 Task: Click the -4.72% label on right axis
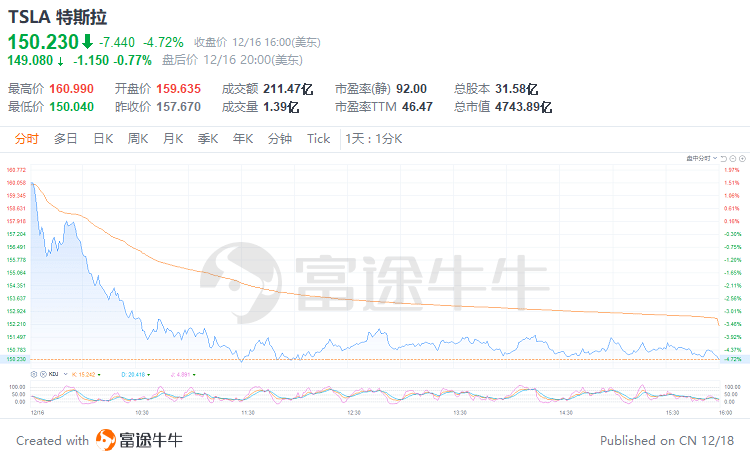click(x=733, y=359)
